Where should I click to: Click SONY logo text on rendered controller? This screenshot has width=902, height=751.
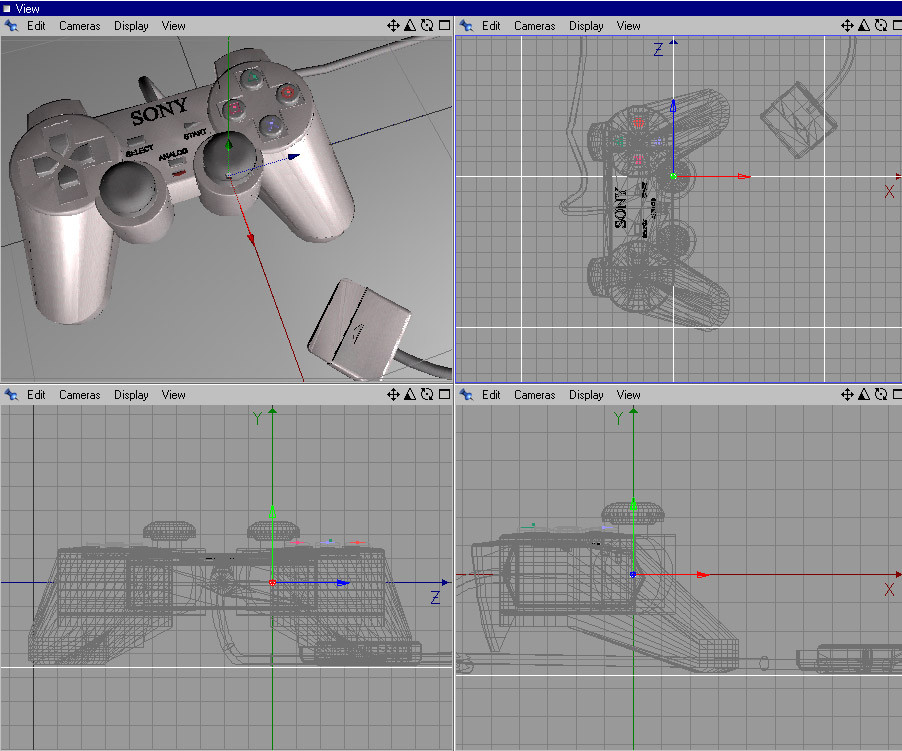click(159, 110)
